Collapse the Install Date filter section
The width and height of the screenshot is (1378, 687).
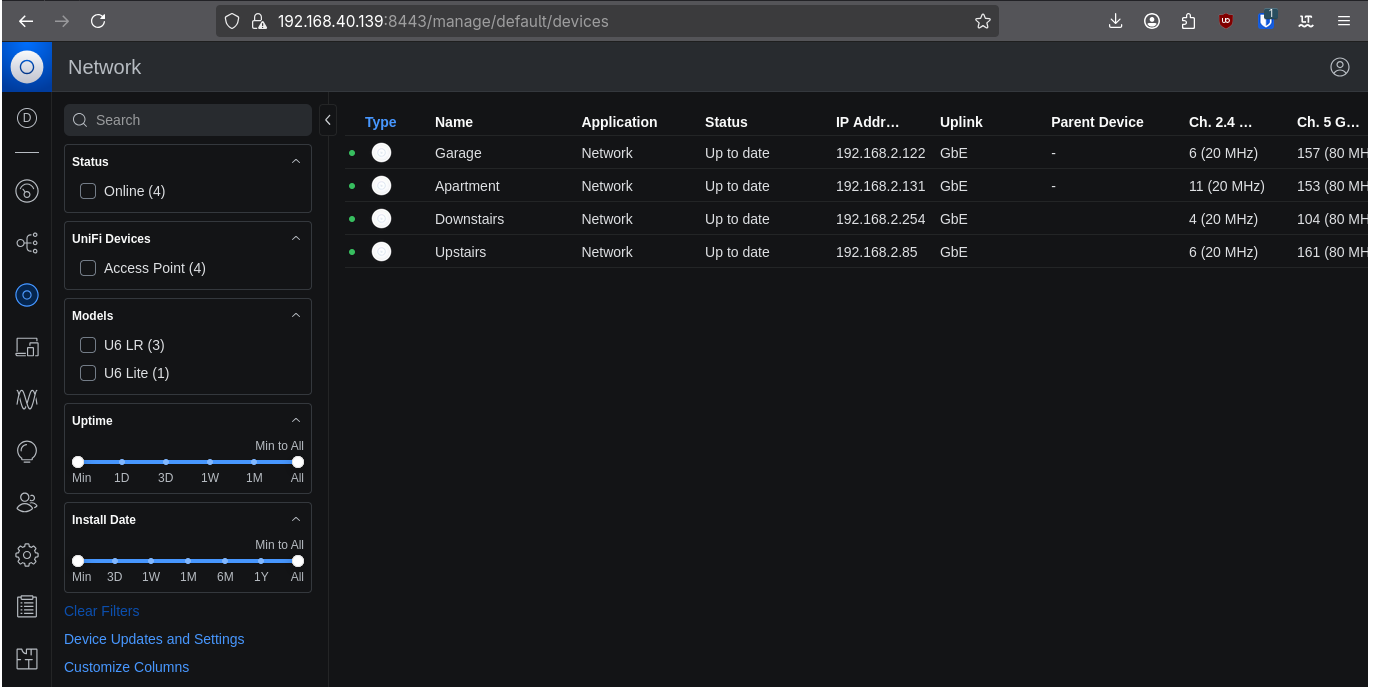(295, 519)
